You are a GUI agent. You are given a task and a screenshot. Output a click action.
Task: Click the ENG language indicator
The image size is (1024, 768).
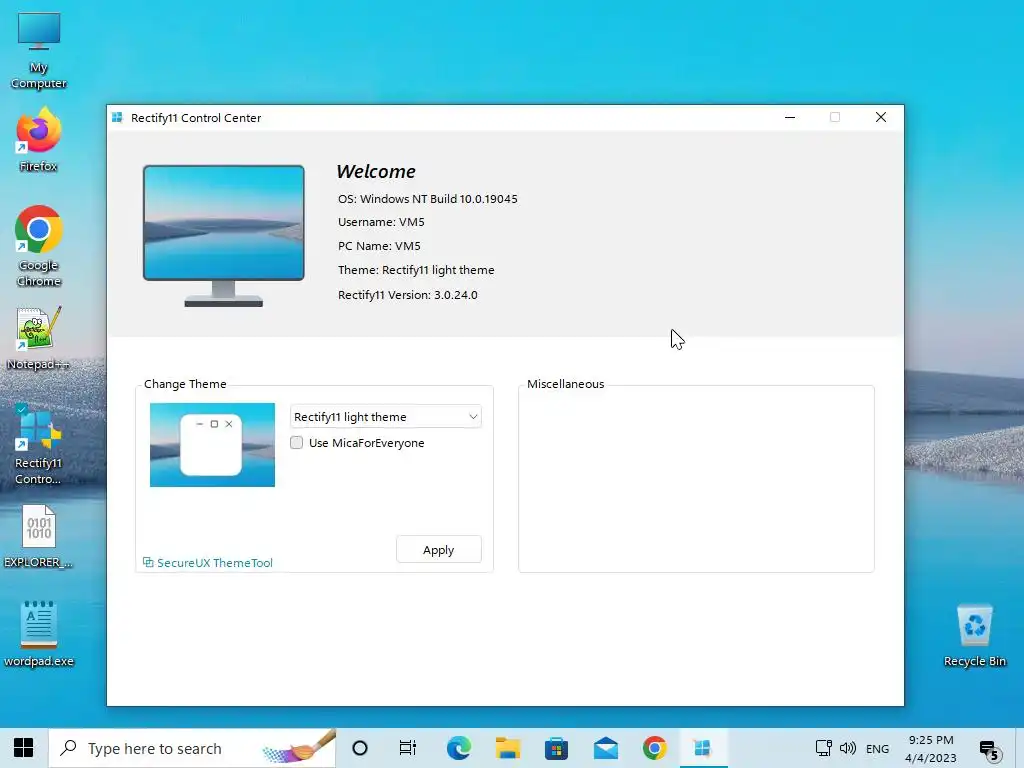[x=877, y=748]
